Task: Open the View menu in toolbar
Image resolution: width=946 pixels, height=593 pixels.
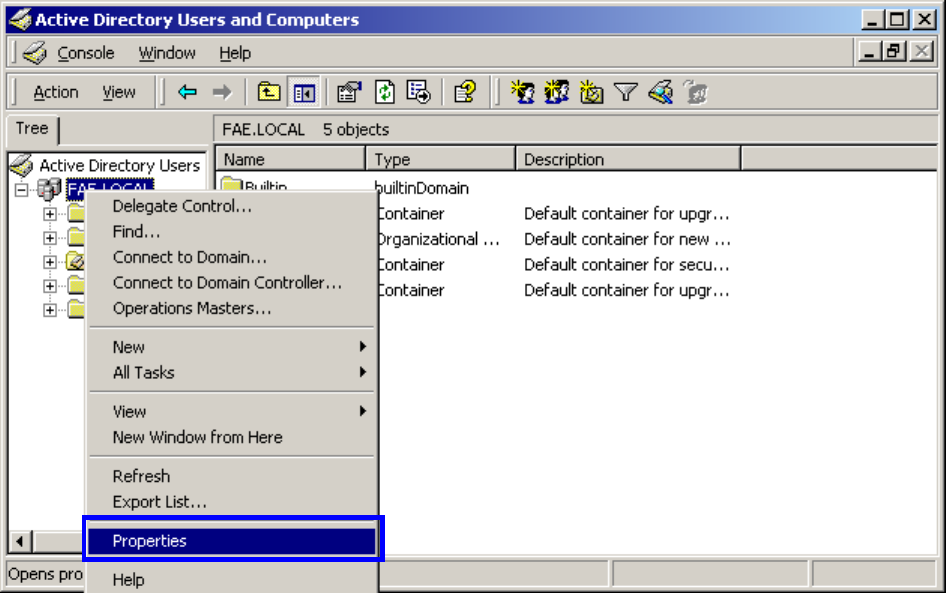Action: 119,92
